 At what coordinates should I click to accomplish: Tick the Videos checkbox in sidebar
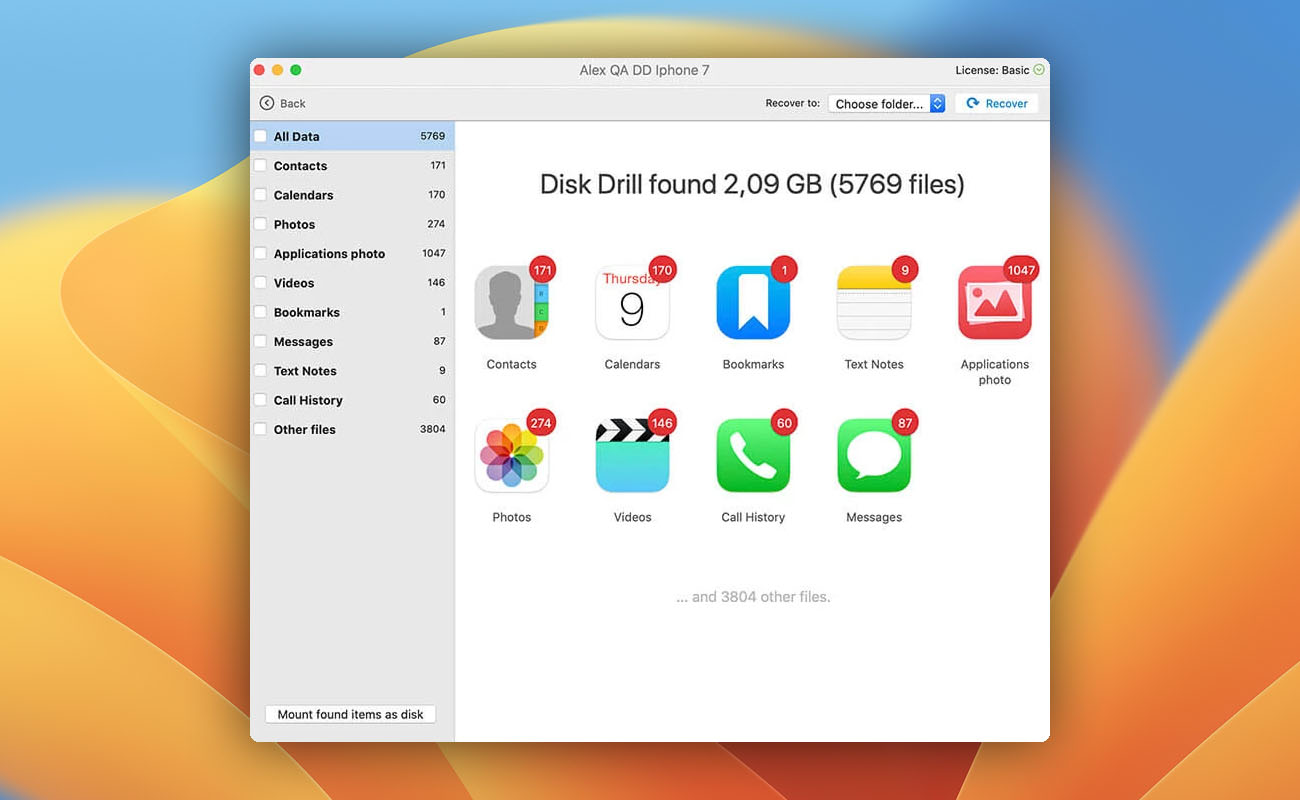tap(261, 283)
